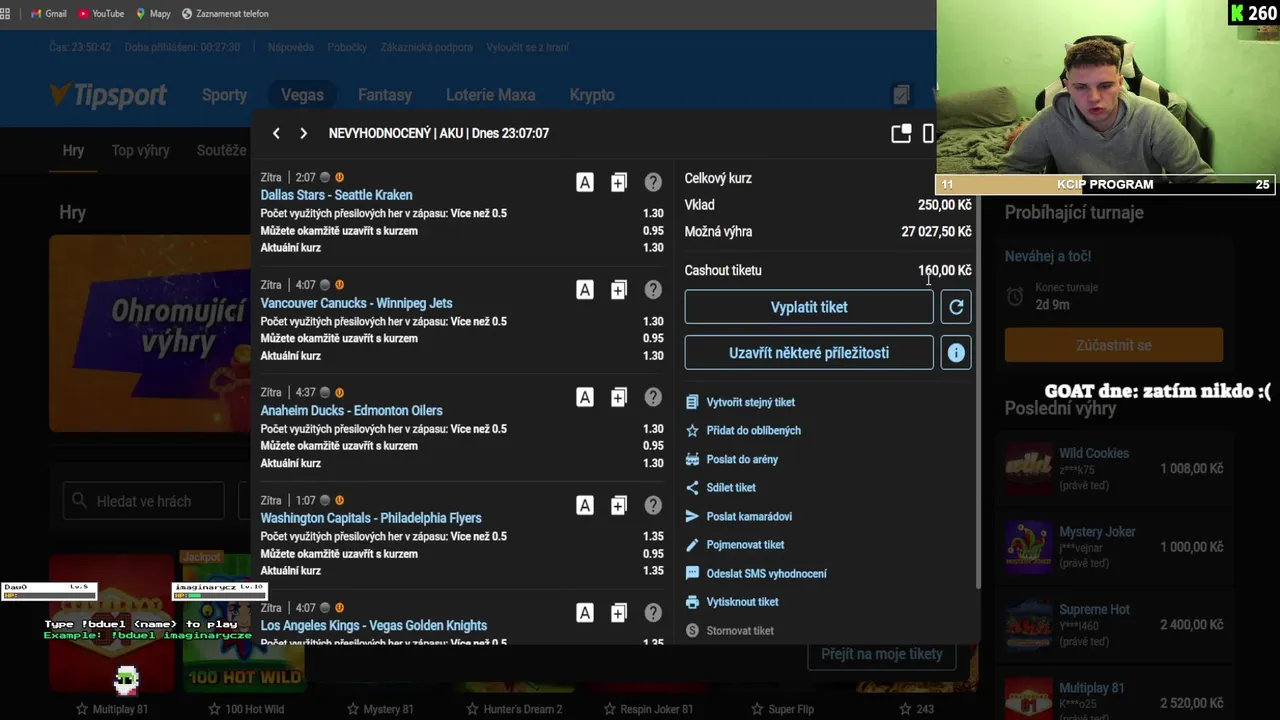Add Vancouver Canucks - Winnipeg Jets bet icon
Screen dimensions: 1280x720
618,290
